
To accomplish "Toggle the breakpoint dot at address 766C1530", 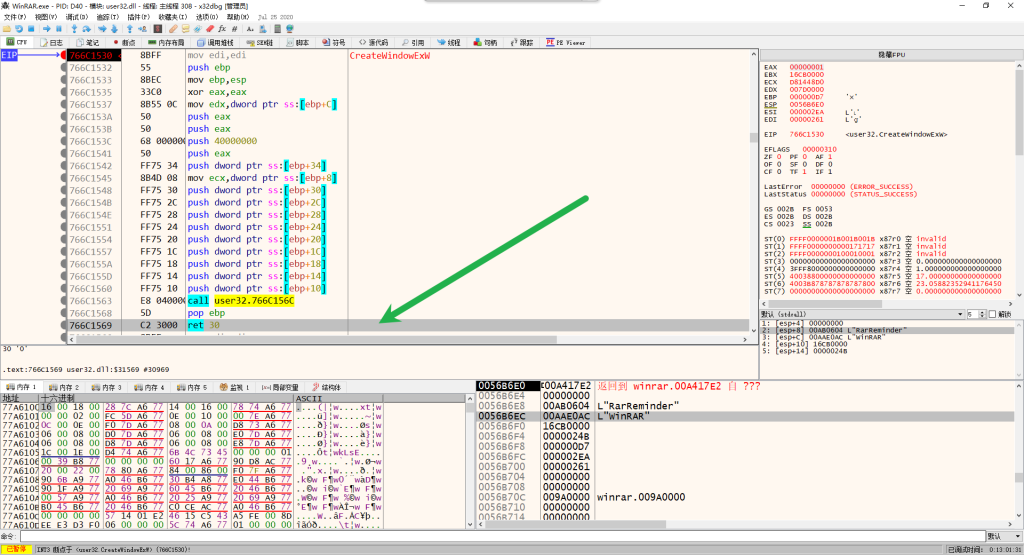I will [65, 55].
